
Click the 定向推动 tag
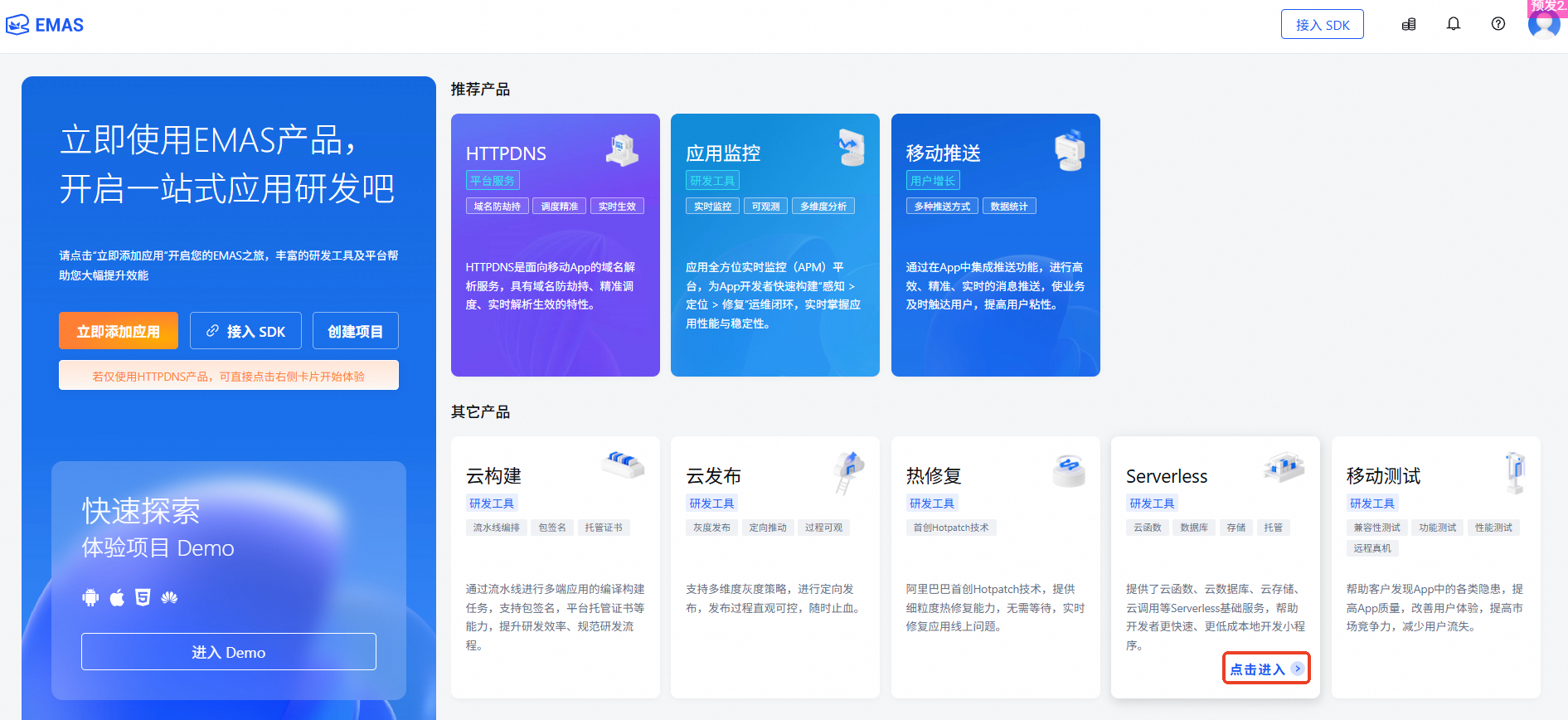(x=768, y=528)
